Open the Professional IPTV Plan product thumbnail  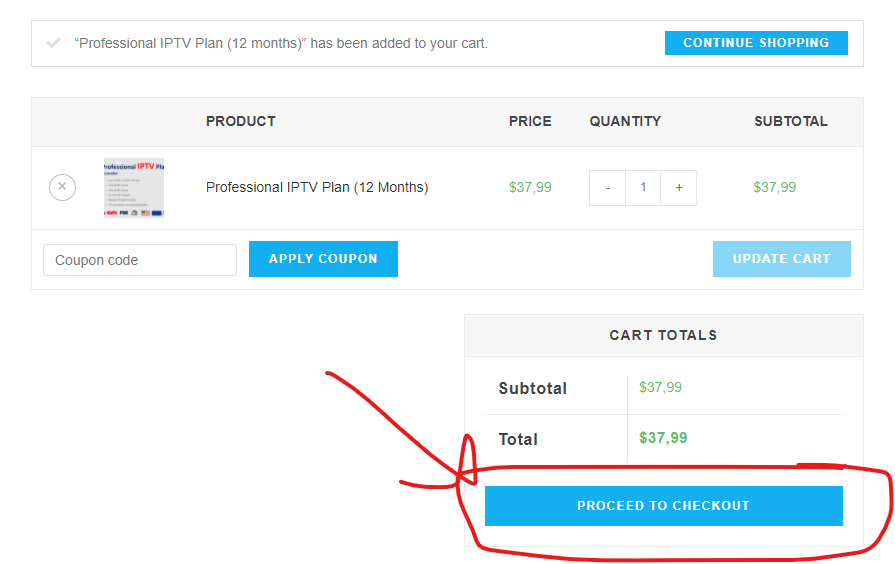tap(134, 188)
